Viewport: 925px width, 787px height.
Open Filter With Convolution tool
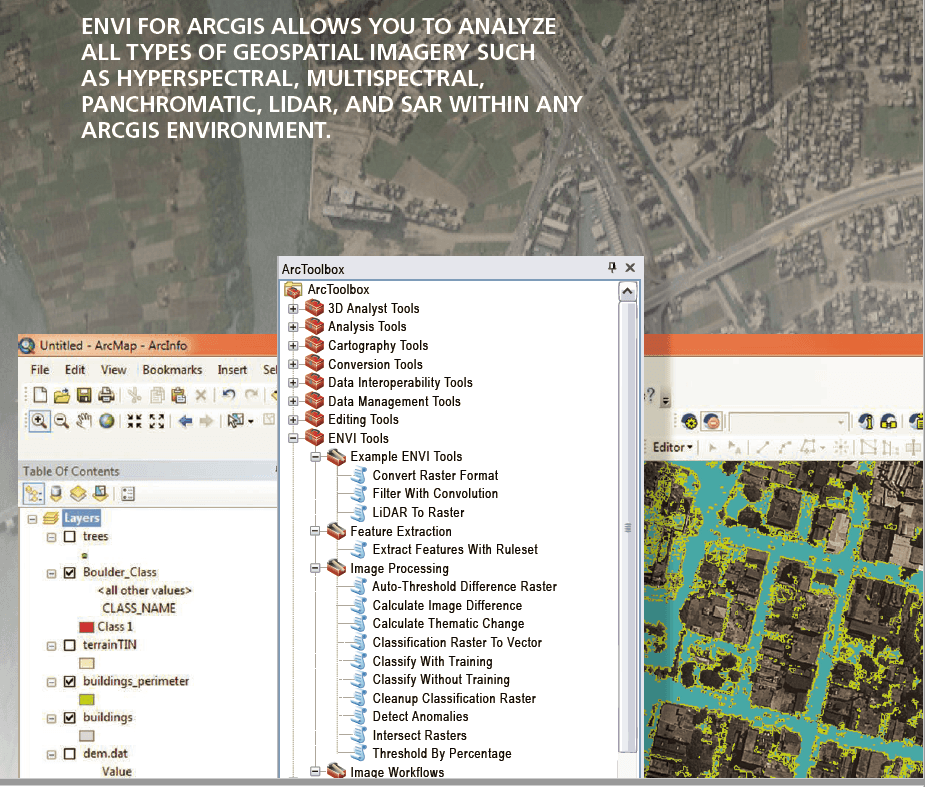(435, 494)
